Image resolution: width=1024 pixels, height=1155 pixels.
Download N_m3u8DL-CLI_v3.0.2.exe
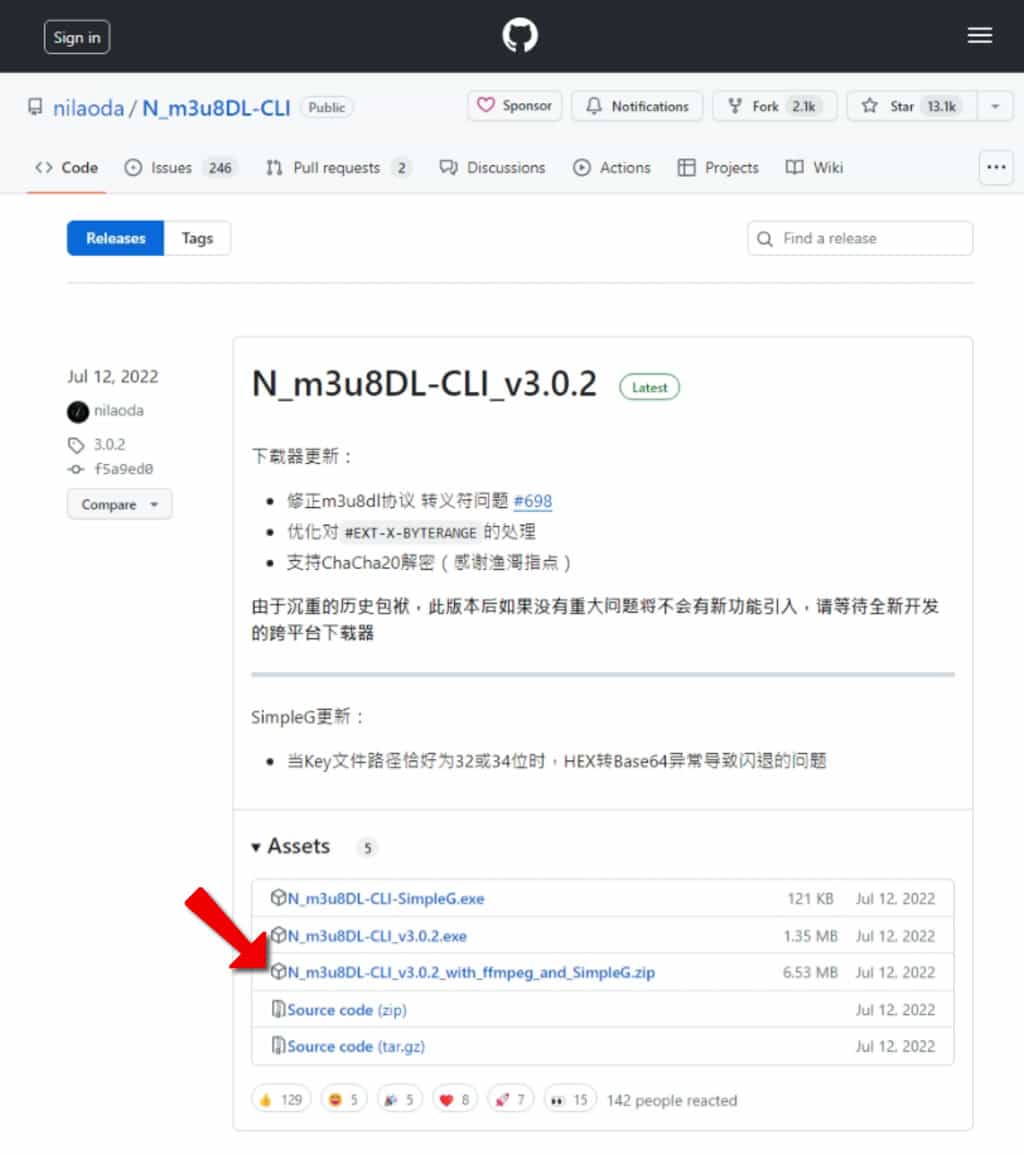click(377, 936)
